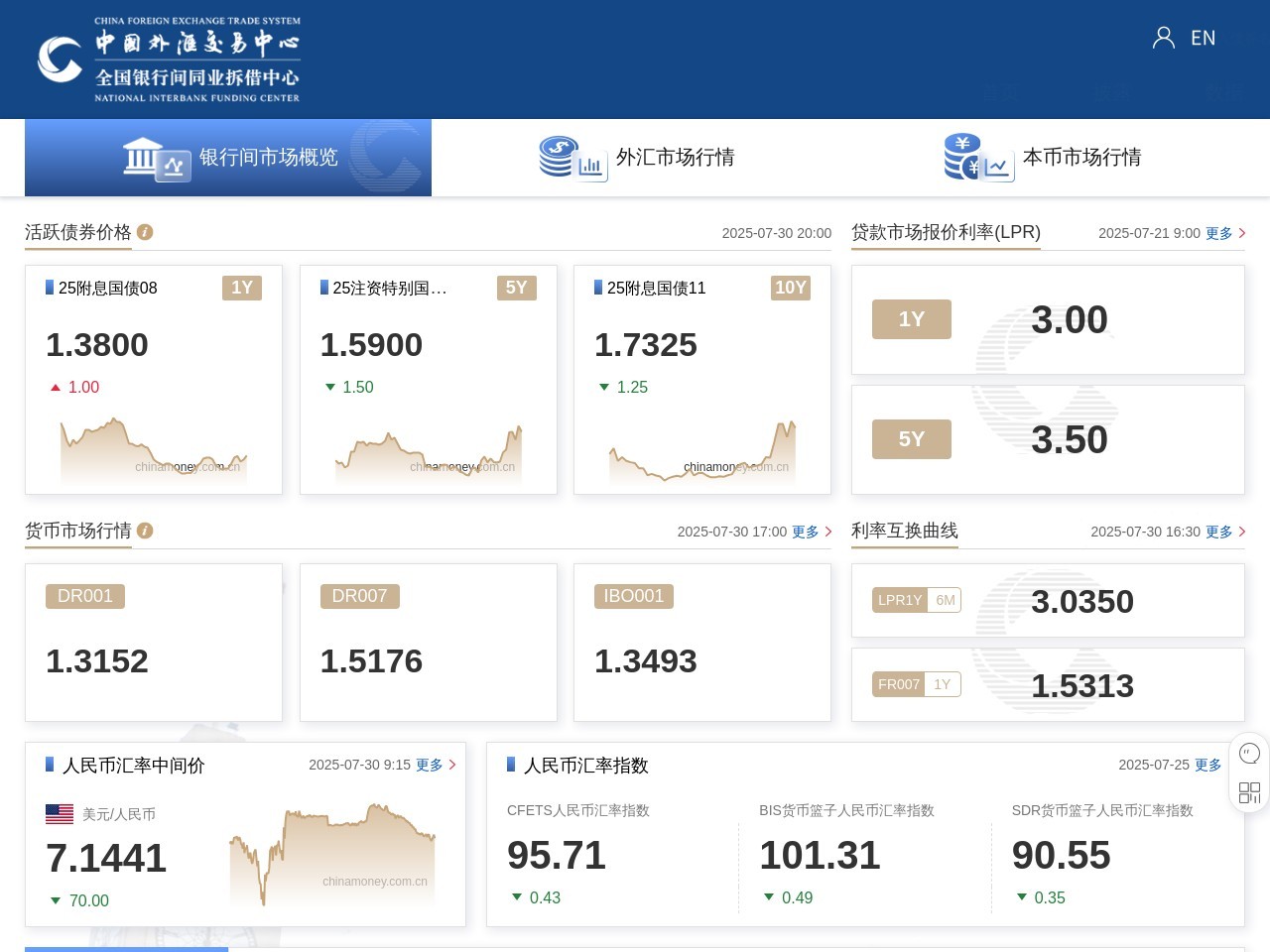Switch to the 本币市场行情 tab
Screen dimensions: 1270x952
[1081, 157]
